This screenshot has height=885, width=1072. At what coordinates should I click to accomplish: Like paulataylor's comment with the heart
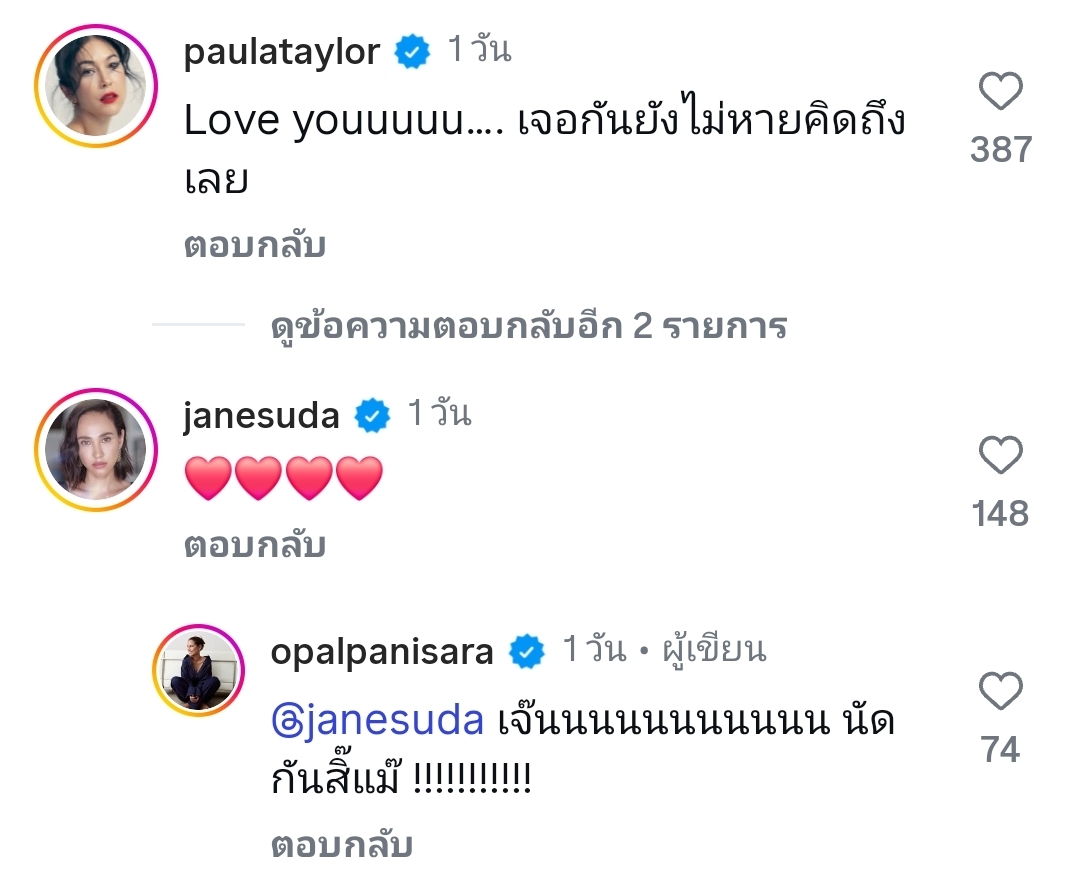tap(1000, 94)
